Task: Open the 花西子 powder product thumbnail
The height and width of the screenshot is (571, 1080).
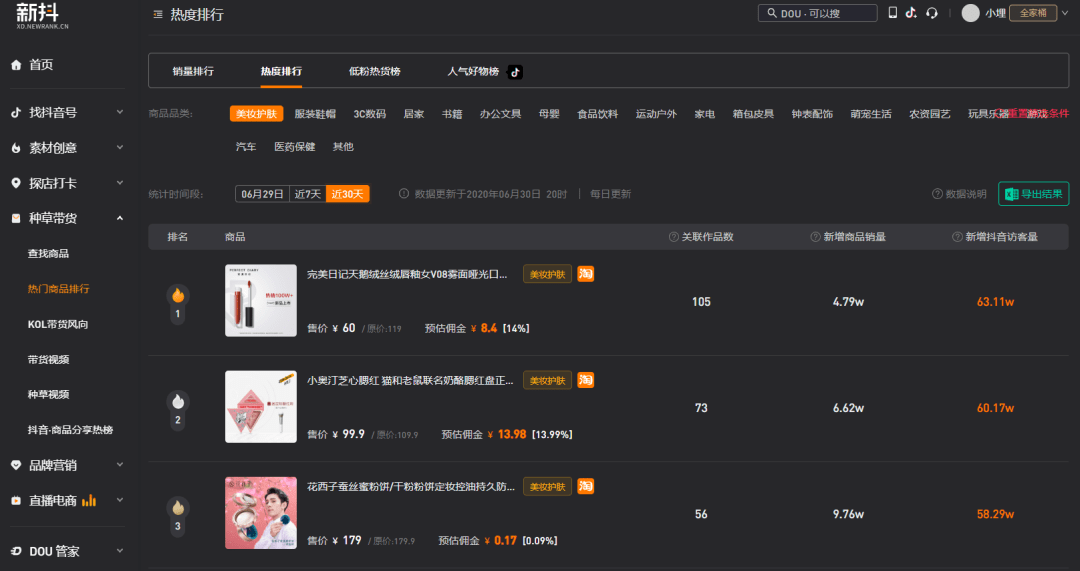Action: tap(261, 513)
